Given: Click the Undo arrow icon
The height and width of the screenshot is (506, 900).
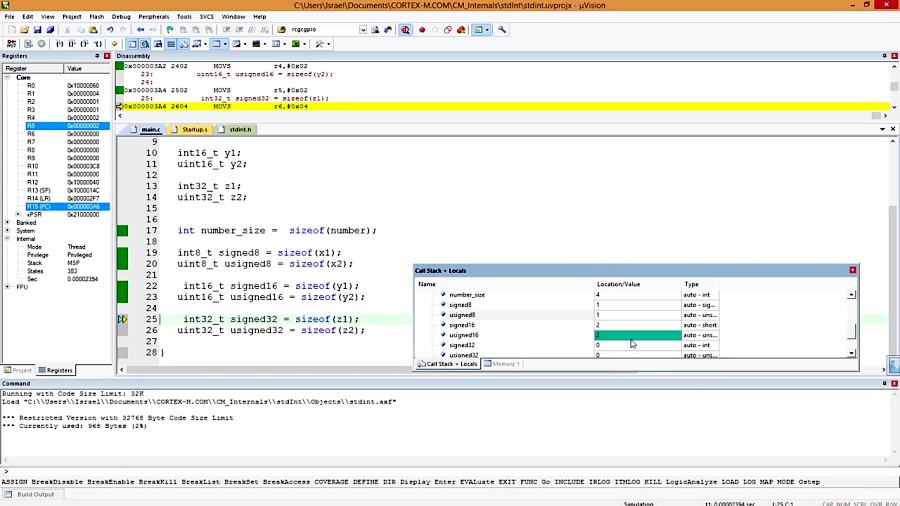Looking at the screenshot, I should (x=109, y=30).
